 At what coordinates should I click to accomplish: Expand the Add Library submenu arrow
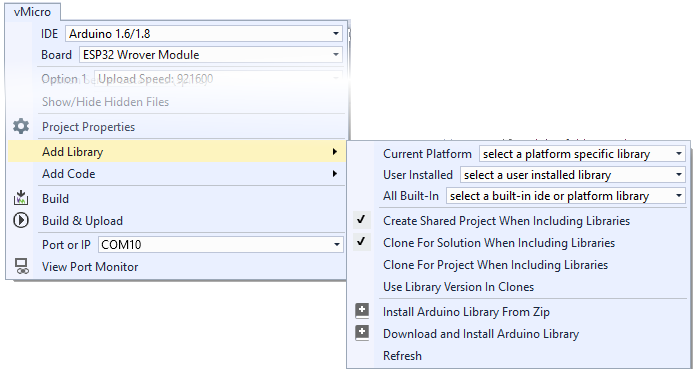coord(335,152)
